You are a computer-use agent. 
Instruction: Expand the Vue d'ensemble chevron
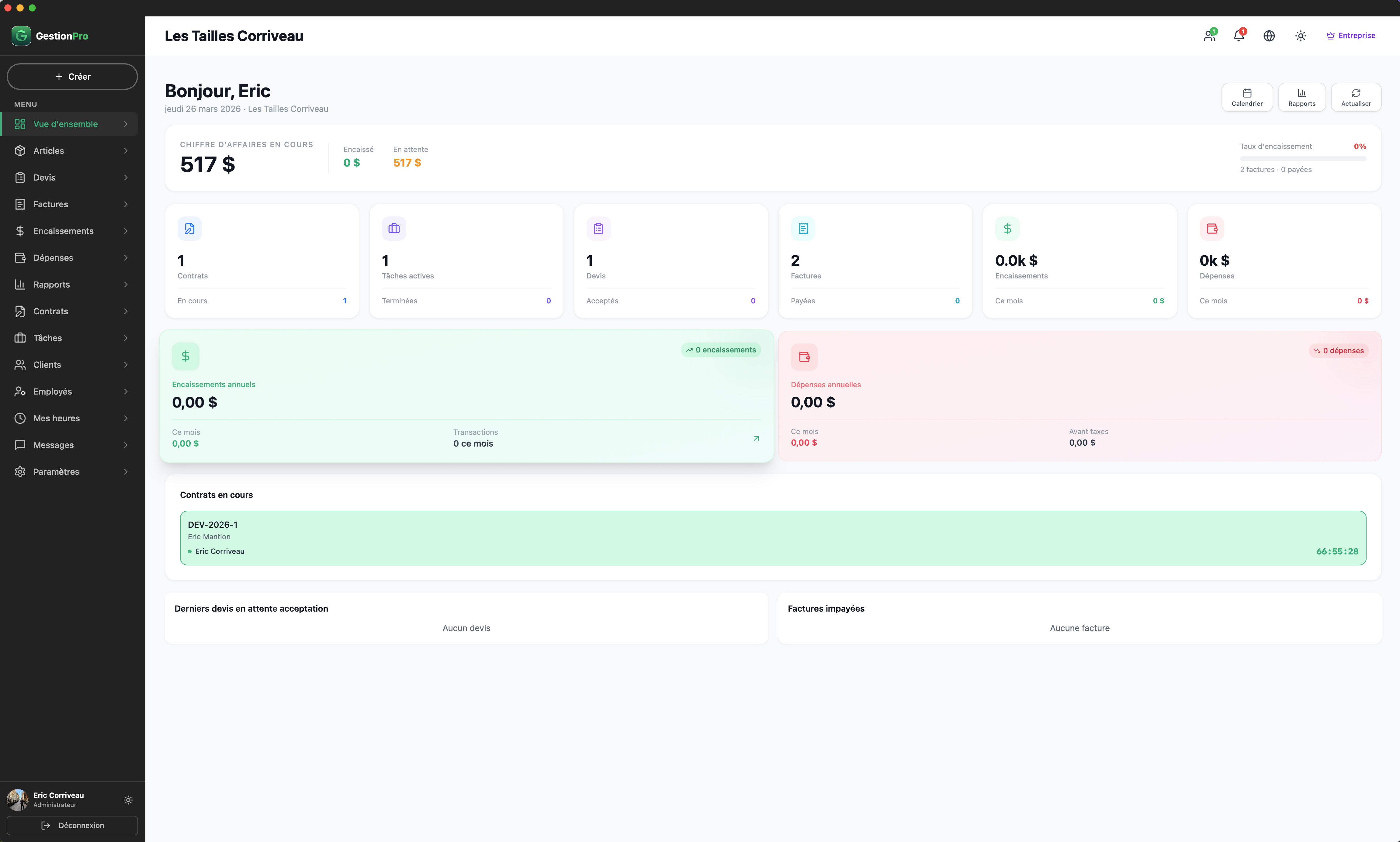(x=125, y=124)
